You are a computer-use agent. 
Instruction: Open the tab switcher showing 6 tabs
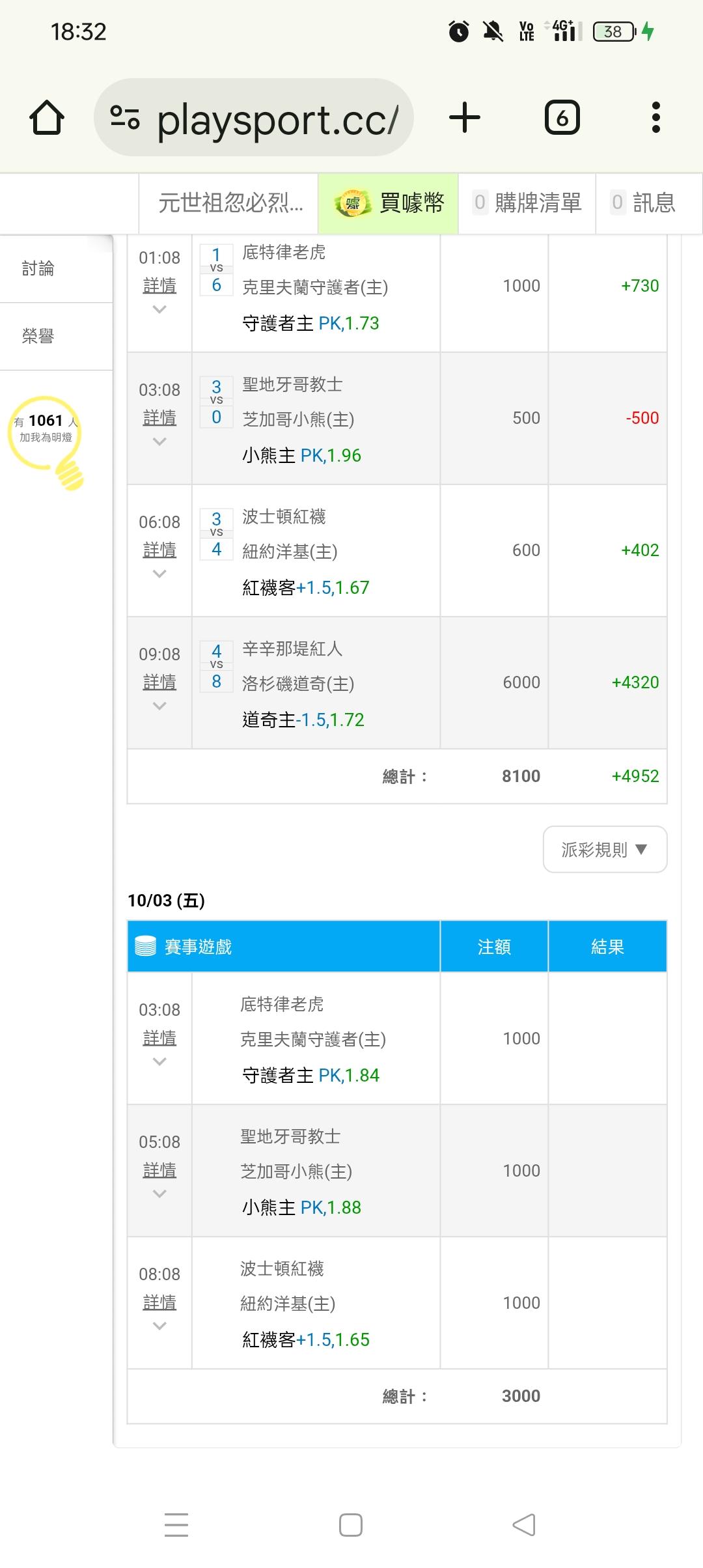point(562,118)
